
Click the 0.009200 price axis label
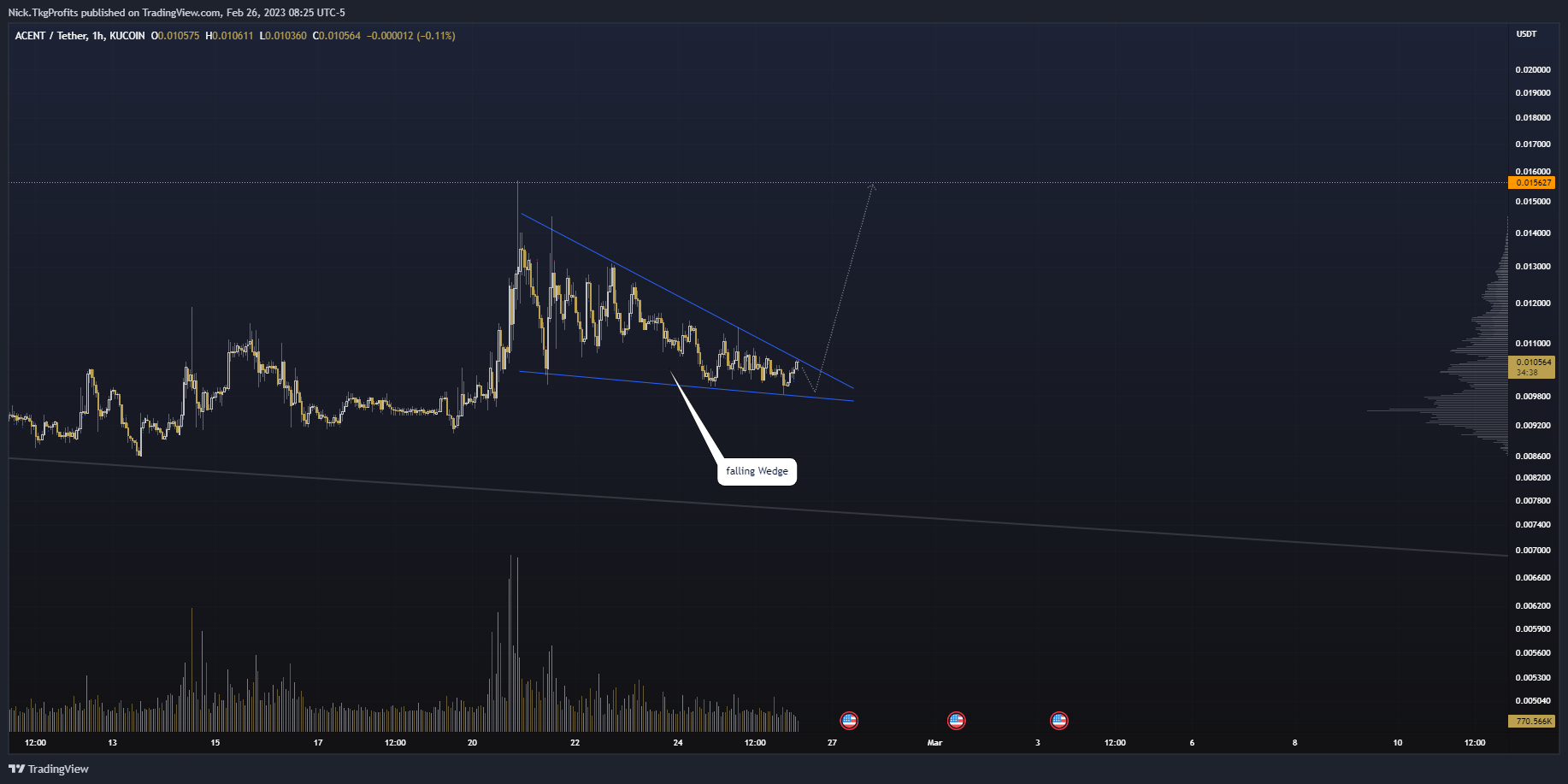1533,426
